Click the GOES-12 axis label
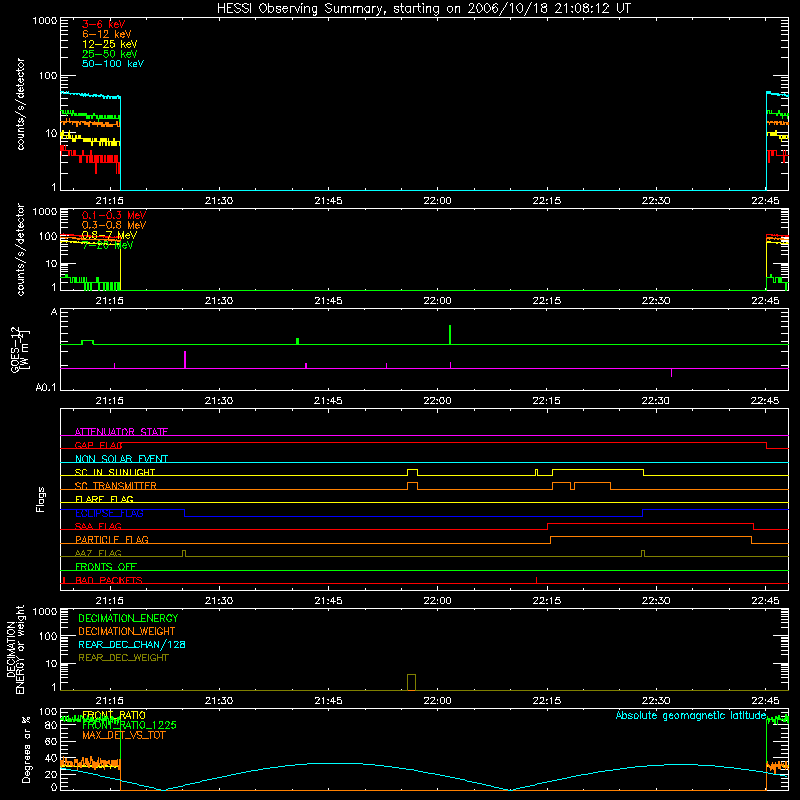 tap(20, 349)
